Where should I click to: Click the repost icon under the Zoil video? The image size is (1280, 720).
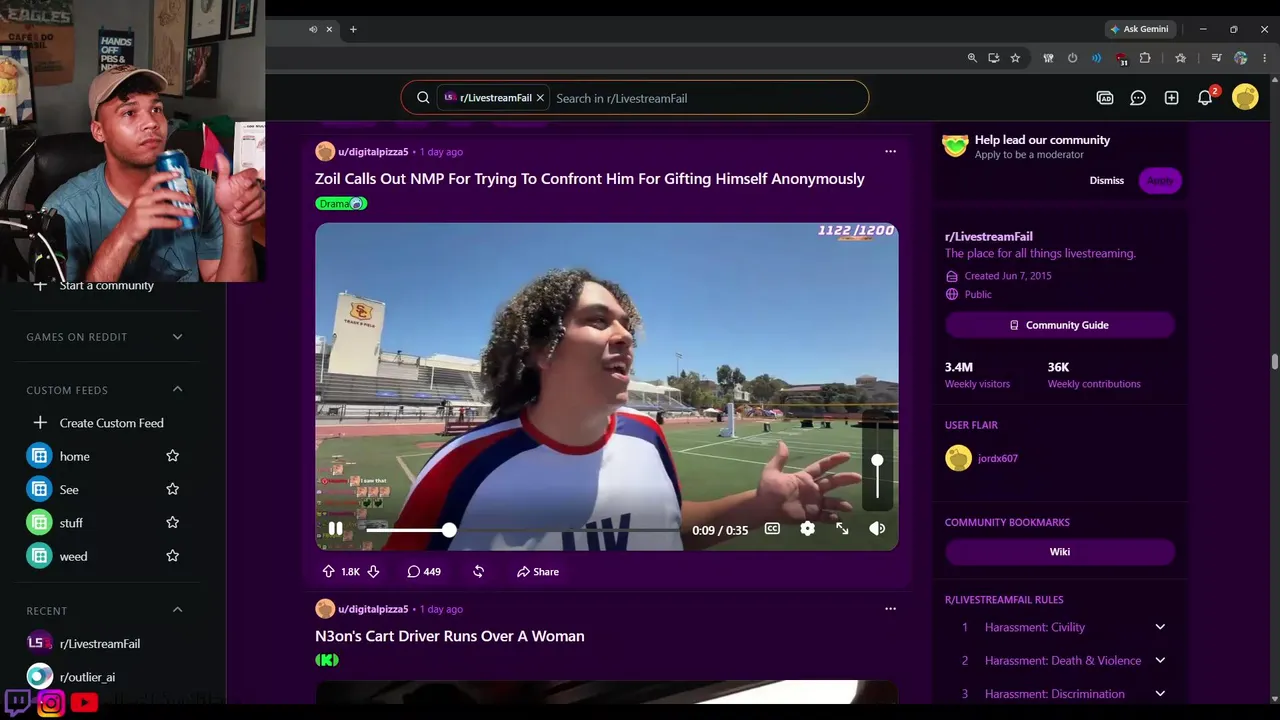[x=478, y=572]
